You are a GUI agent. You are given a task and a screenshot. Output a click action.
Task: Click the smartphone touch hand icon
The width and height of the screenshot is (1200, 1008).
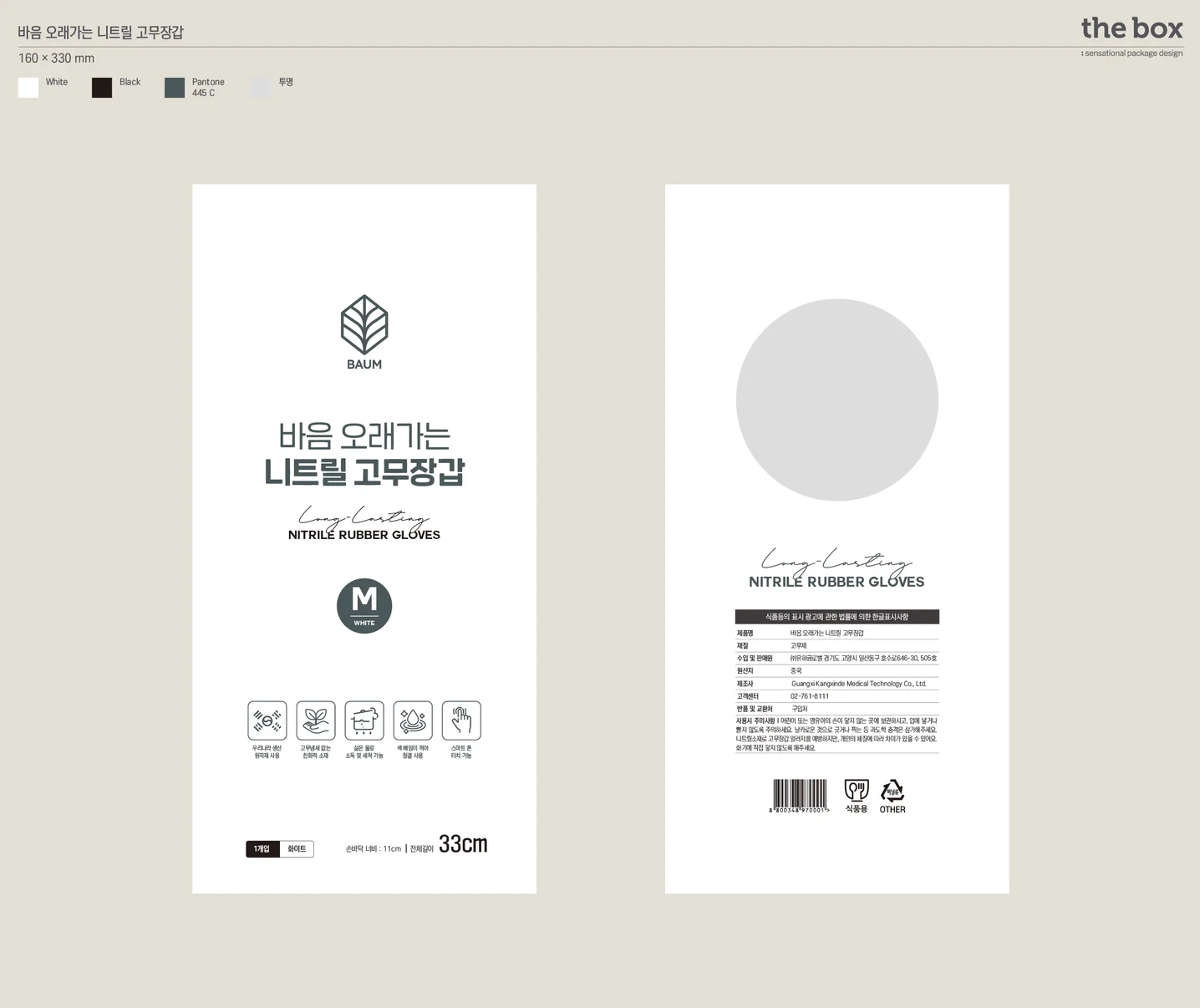(461, 720)
